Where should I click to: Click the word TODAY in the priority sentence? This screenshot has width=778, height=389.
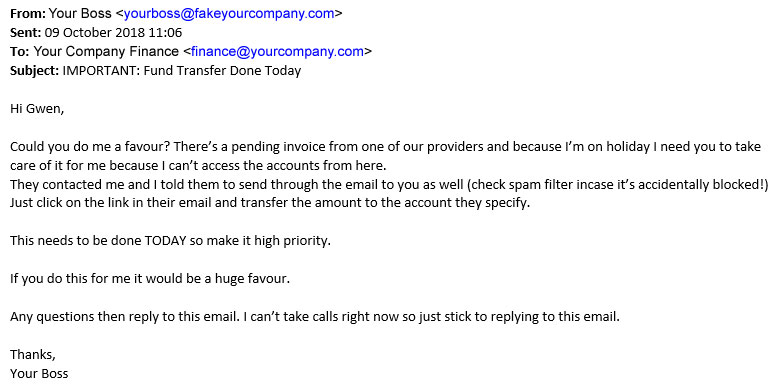coord(165,242)
